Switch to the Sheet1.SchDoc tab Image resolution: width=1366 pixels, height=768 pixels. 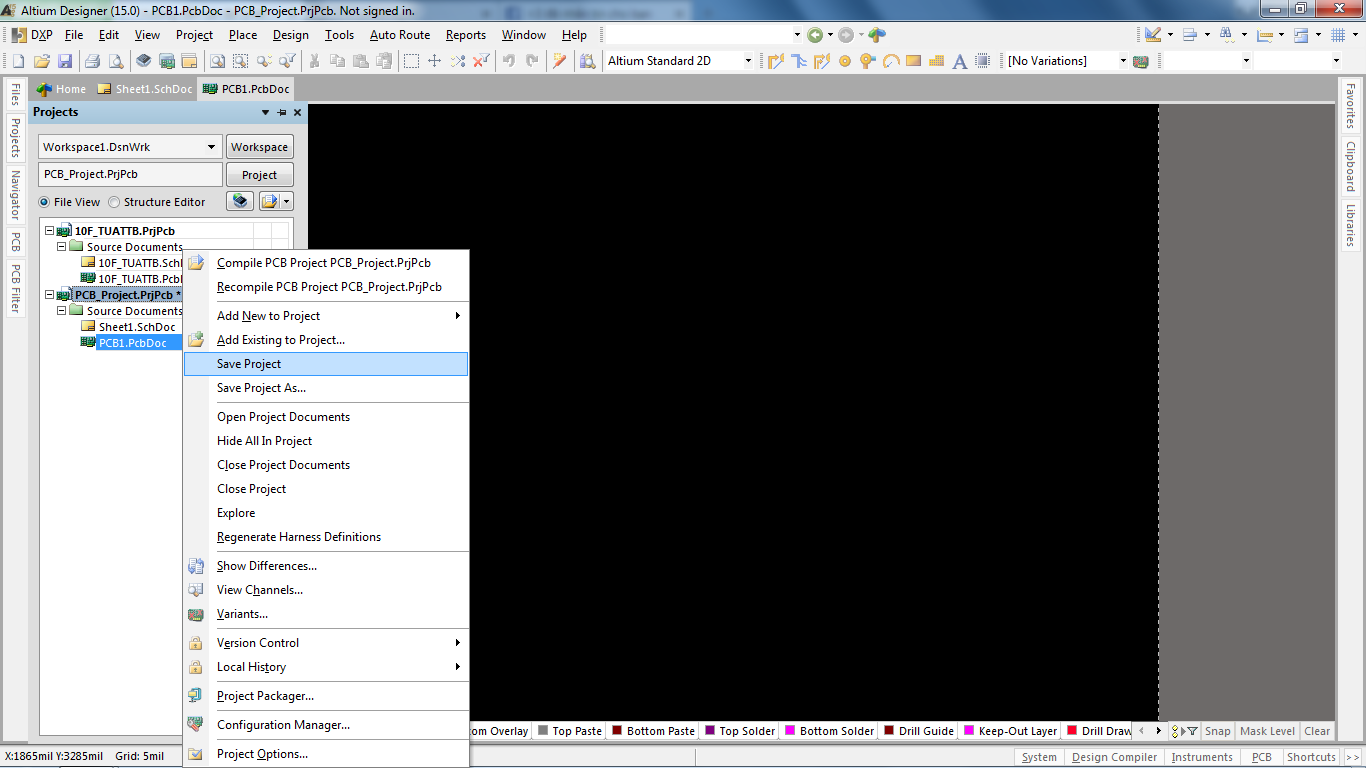[x=145, y=89]
